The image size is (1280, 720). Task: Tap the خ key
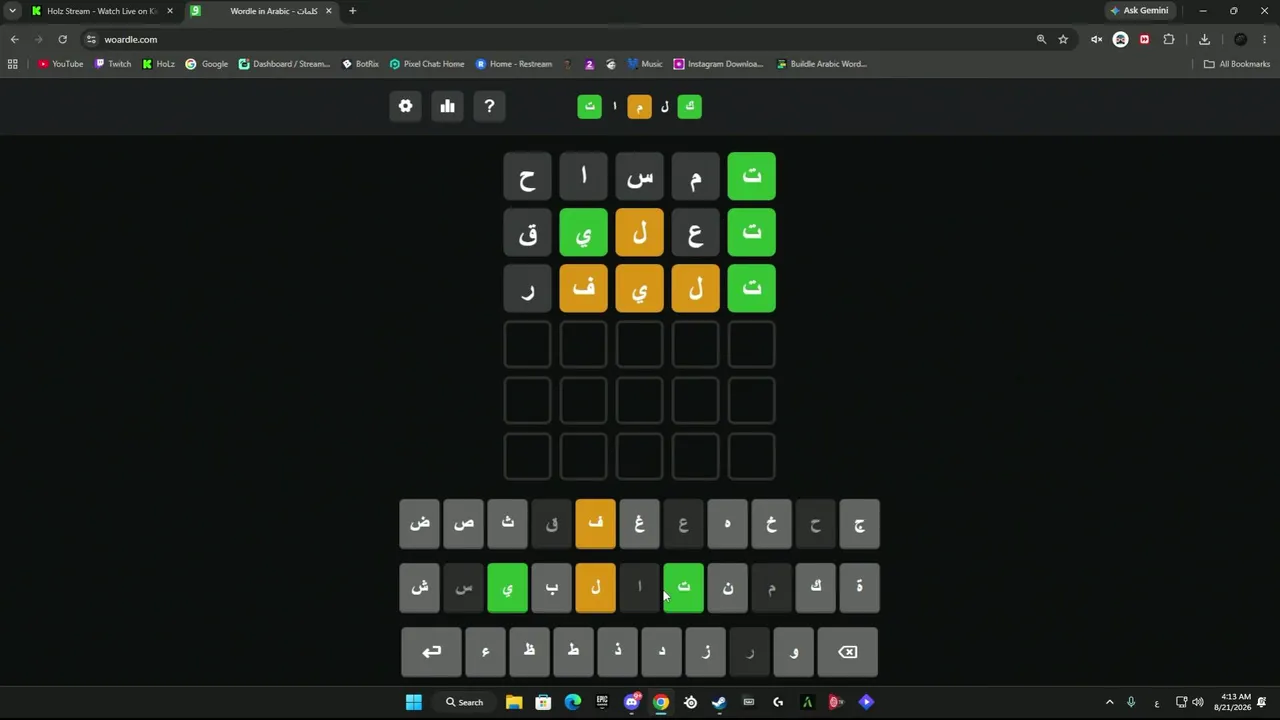[x=771, y=524]
